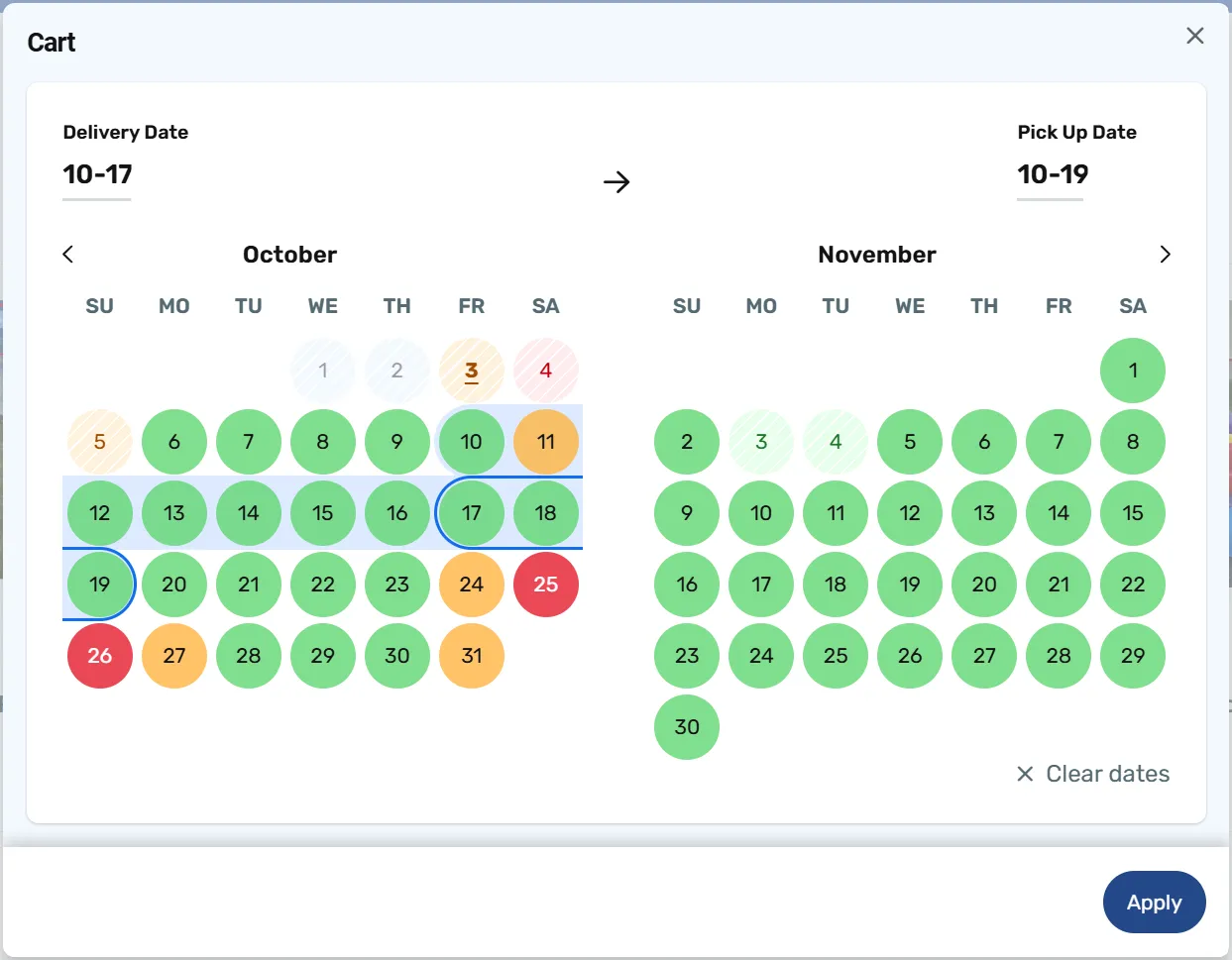Viewport: 1232px width, 960px height.
Task: Select October 19 on the calendar
Action: pos(100,585)
